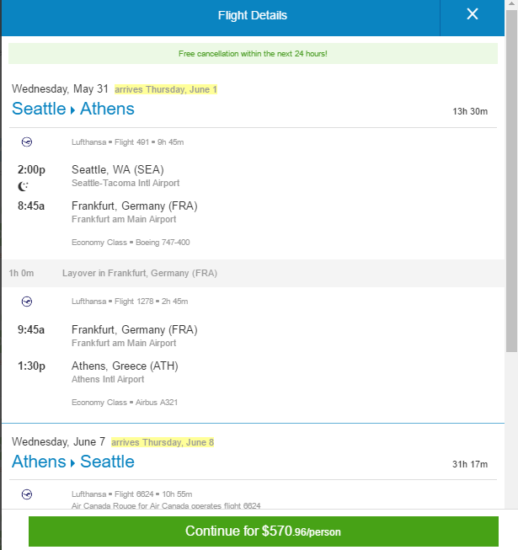Image resolution: width=518 pixels, height=550 pixels.
Task: Click the scrollbar up arrow
Action: click(x=511, y=4)
